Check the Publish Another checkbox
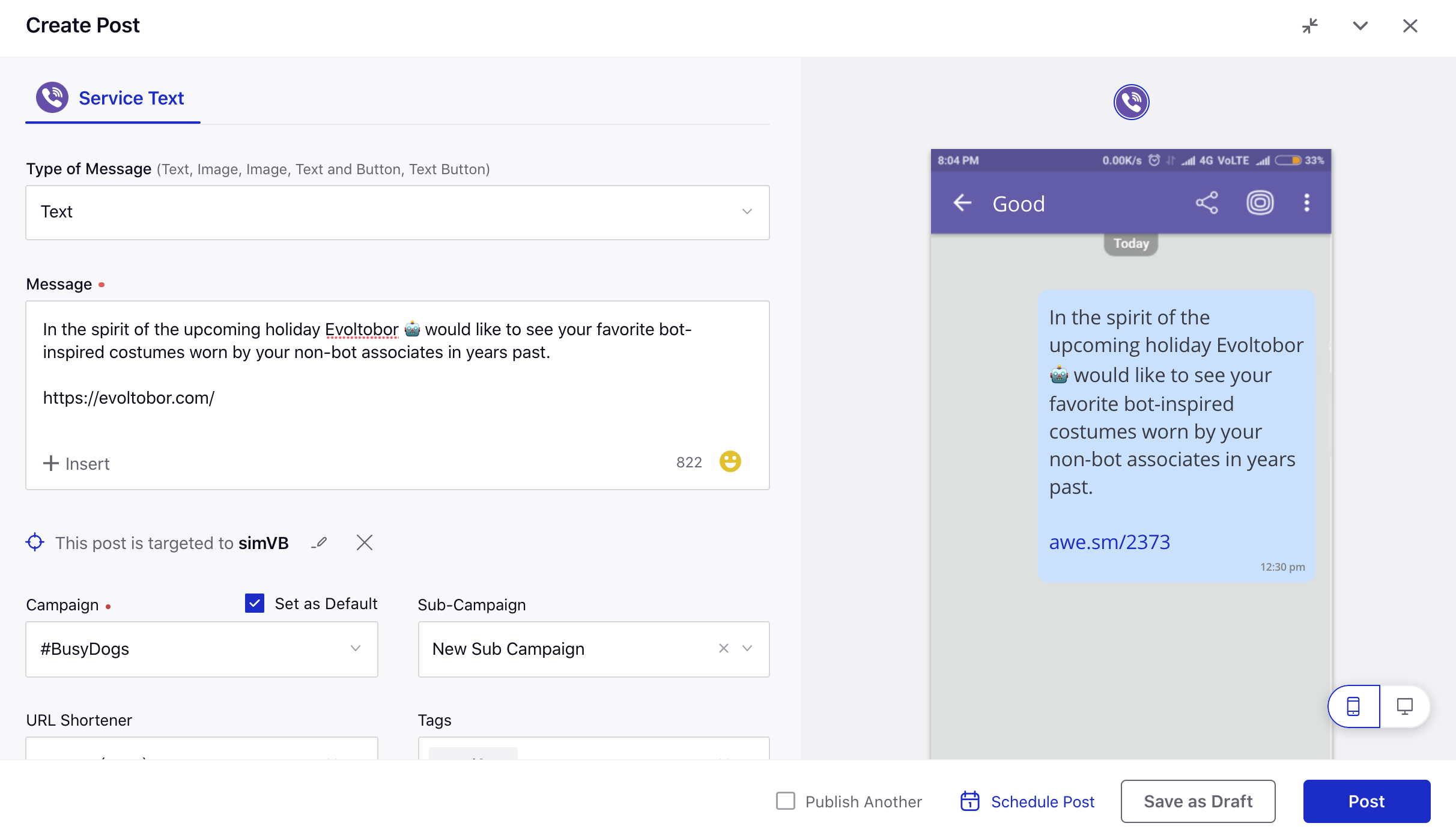 click(x=786, y=800)
